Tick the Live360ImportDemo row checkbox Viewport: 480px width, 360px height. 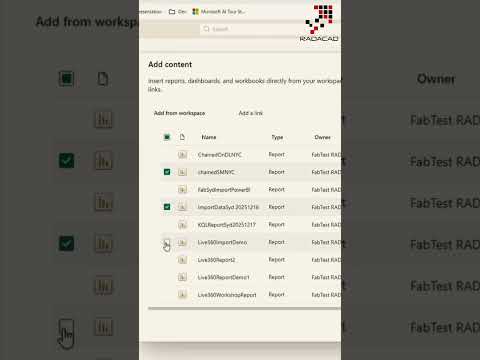coord(167,242)
